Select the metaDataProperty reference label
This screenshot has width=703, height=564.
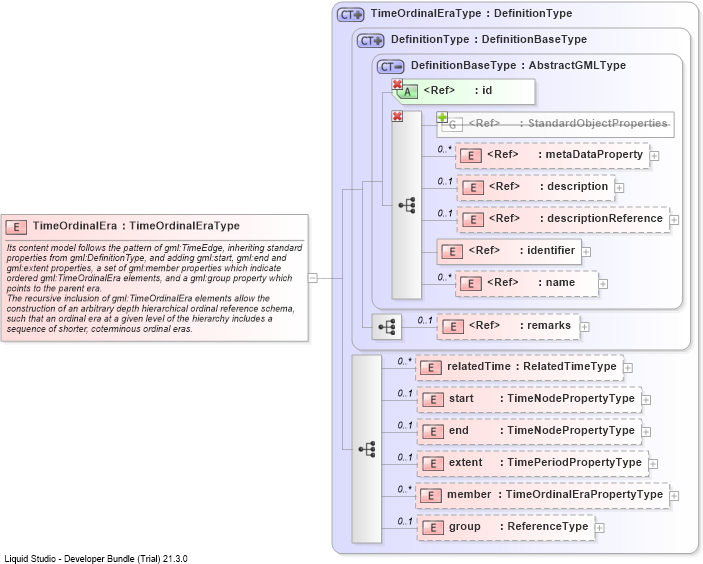(565, 155)
